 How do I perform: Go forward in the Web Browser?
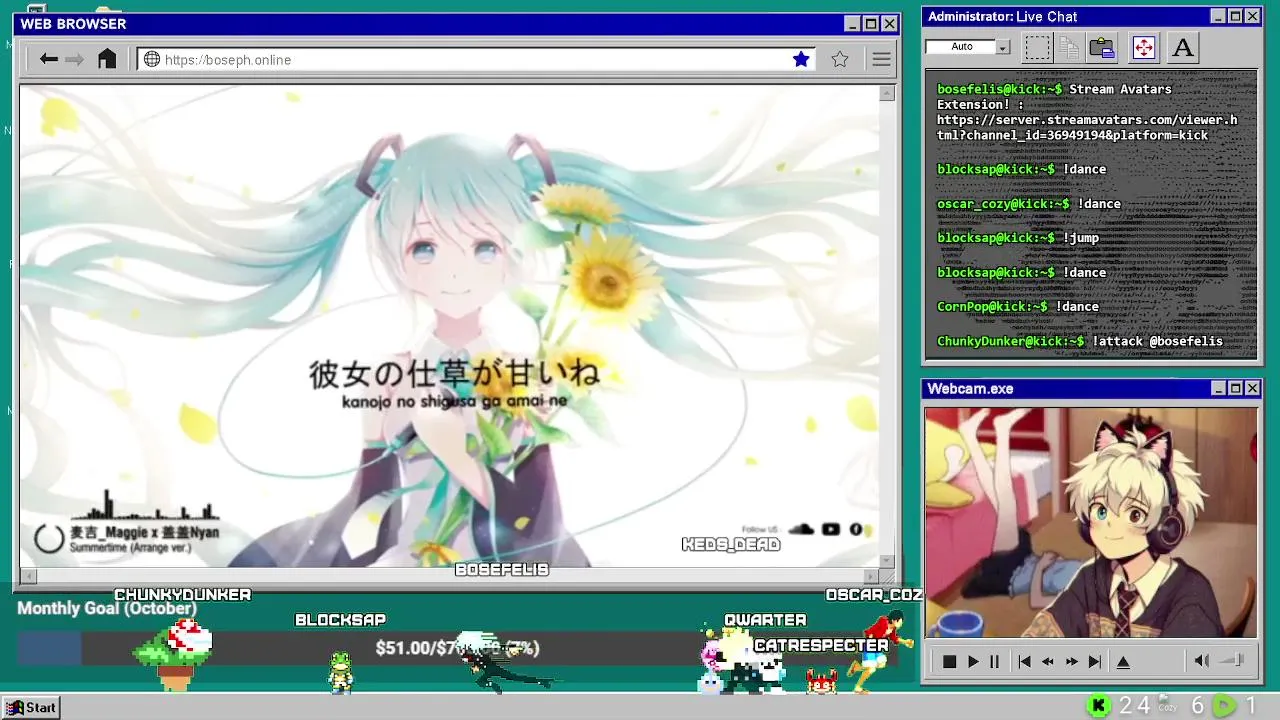click(74, 59)
